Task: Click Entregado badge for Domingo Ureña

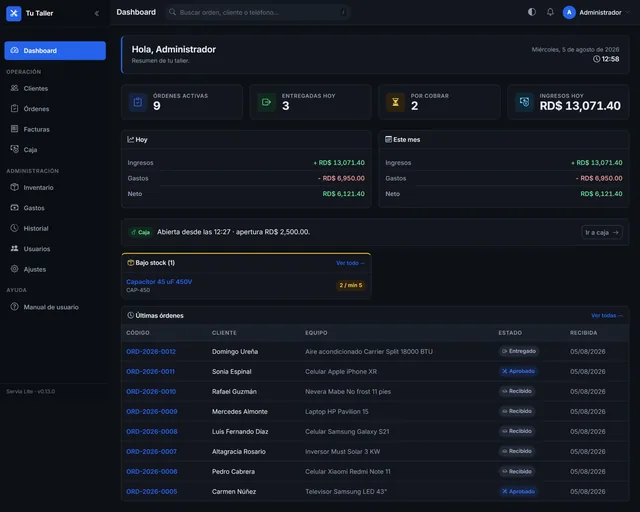Action: point(519,351)
